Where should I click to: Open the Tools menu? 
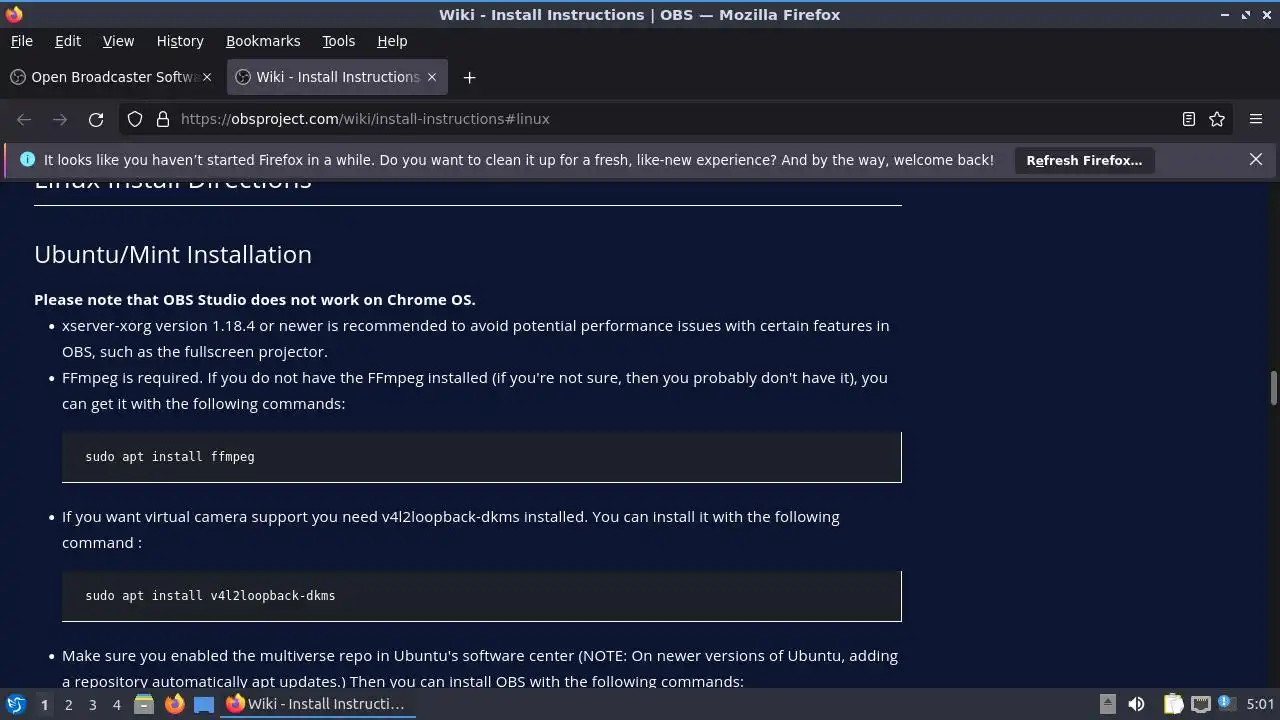click(338, 41)
